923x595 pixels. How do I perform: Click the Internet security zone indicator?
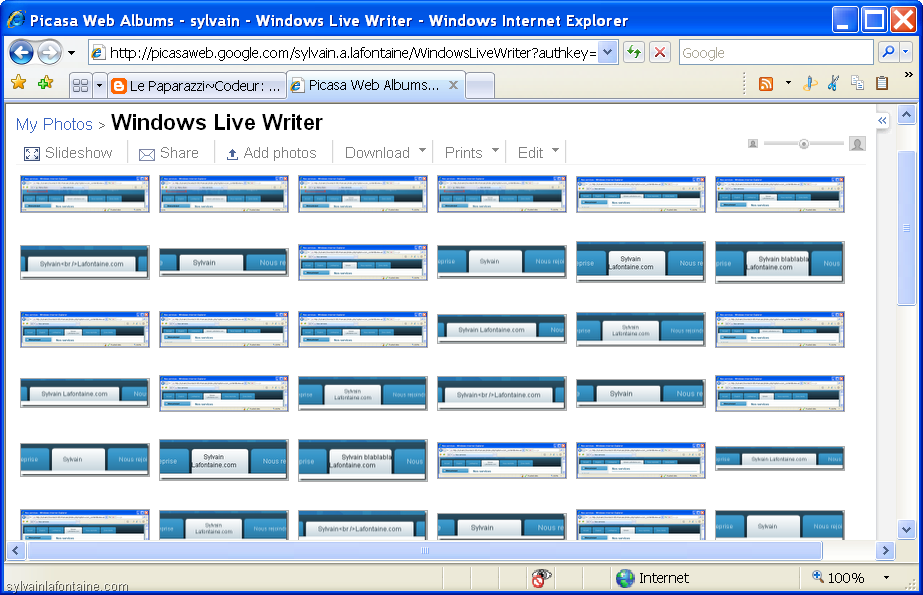(x=652, y=578)
